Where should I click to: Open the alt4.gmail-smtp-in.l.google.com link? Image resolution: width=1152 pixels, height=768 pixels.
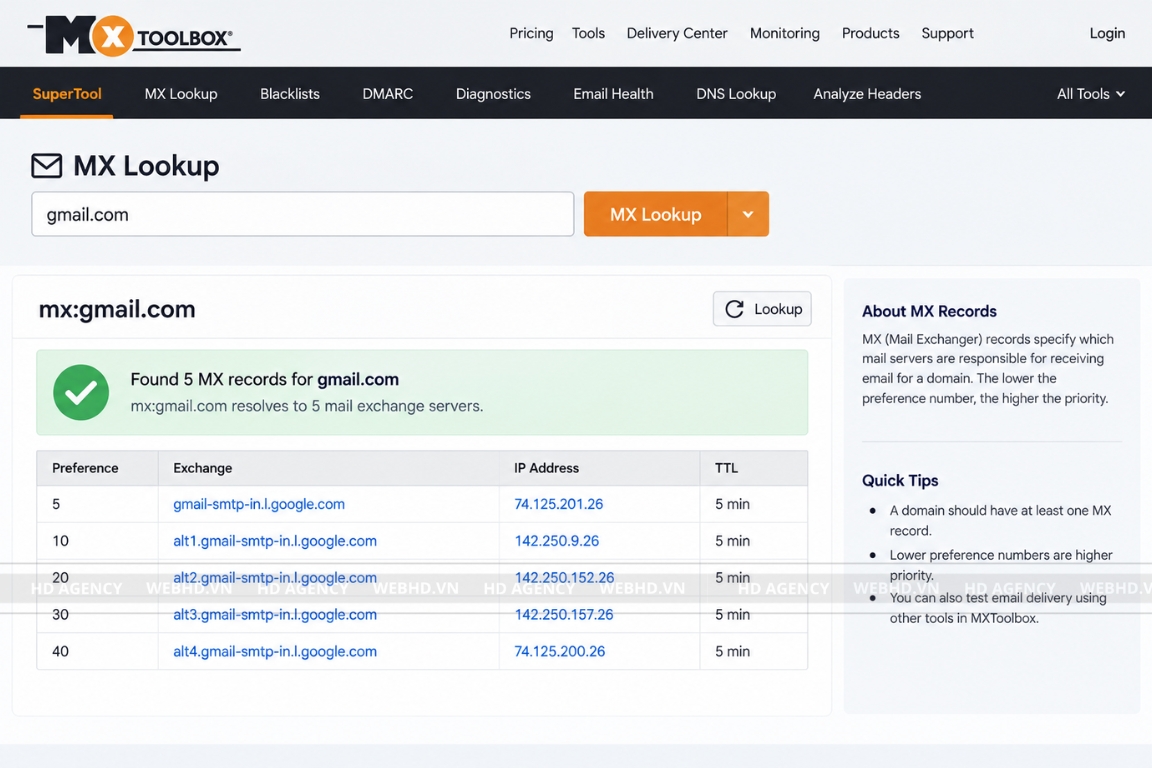(275, 651)
